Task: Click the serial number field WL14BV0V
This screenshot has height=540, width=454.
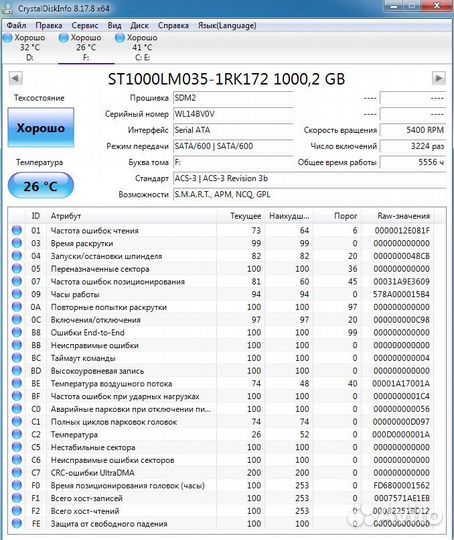Action: point(233,114)
